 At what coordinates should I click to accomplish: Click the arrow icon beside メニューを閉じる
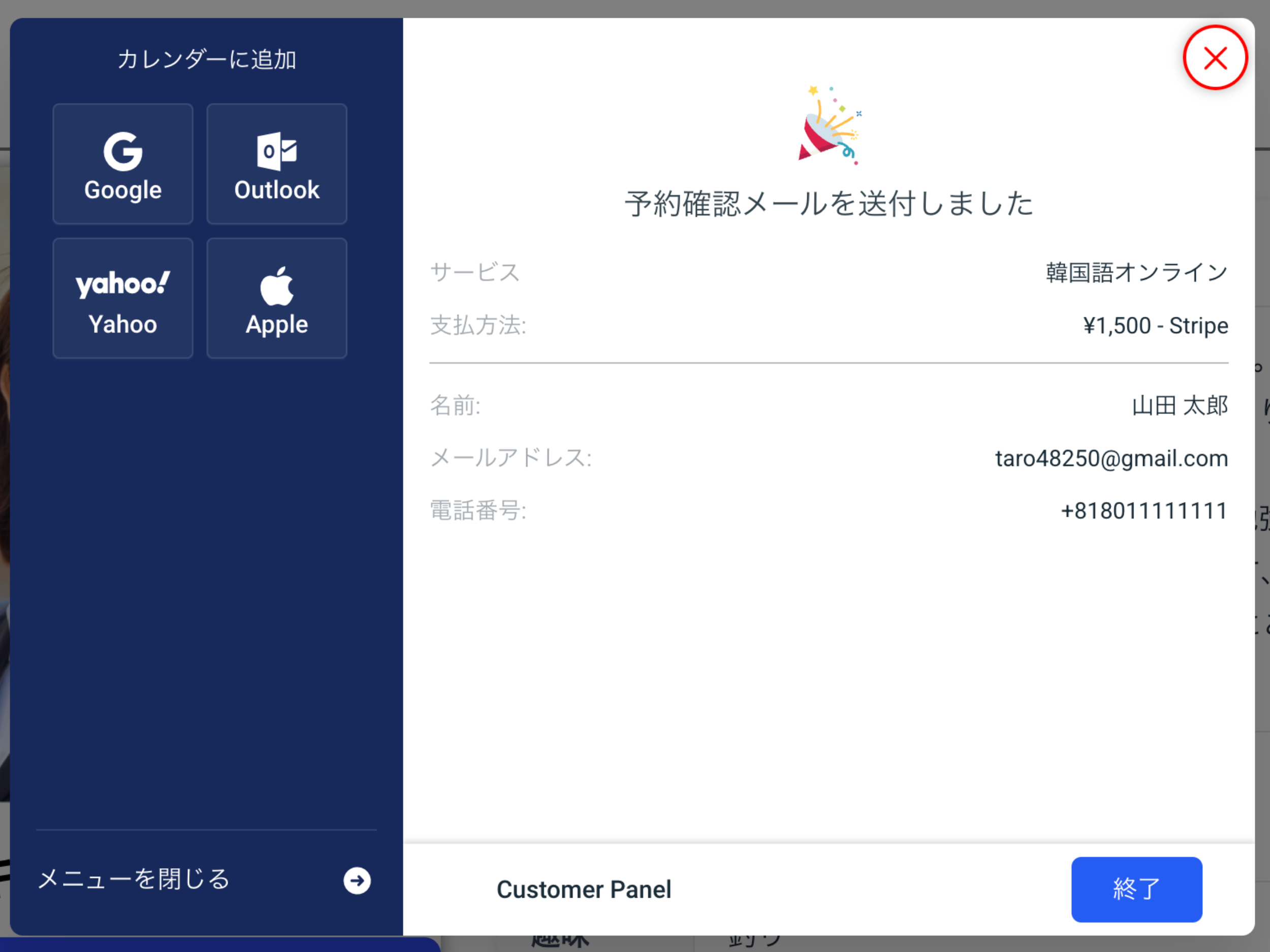(x=357, y=880)
